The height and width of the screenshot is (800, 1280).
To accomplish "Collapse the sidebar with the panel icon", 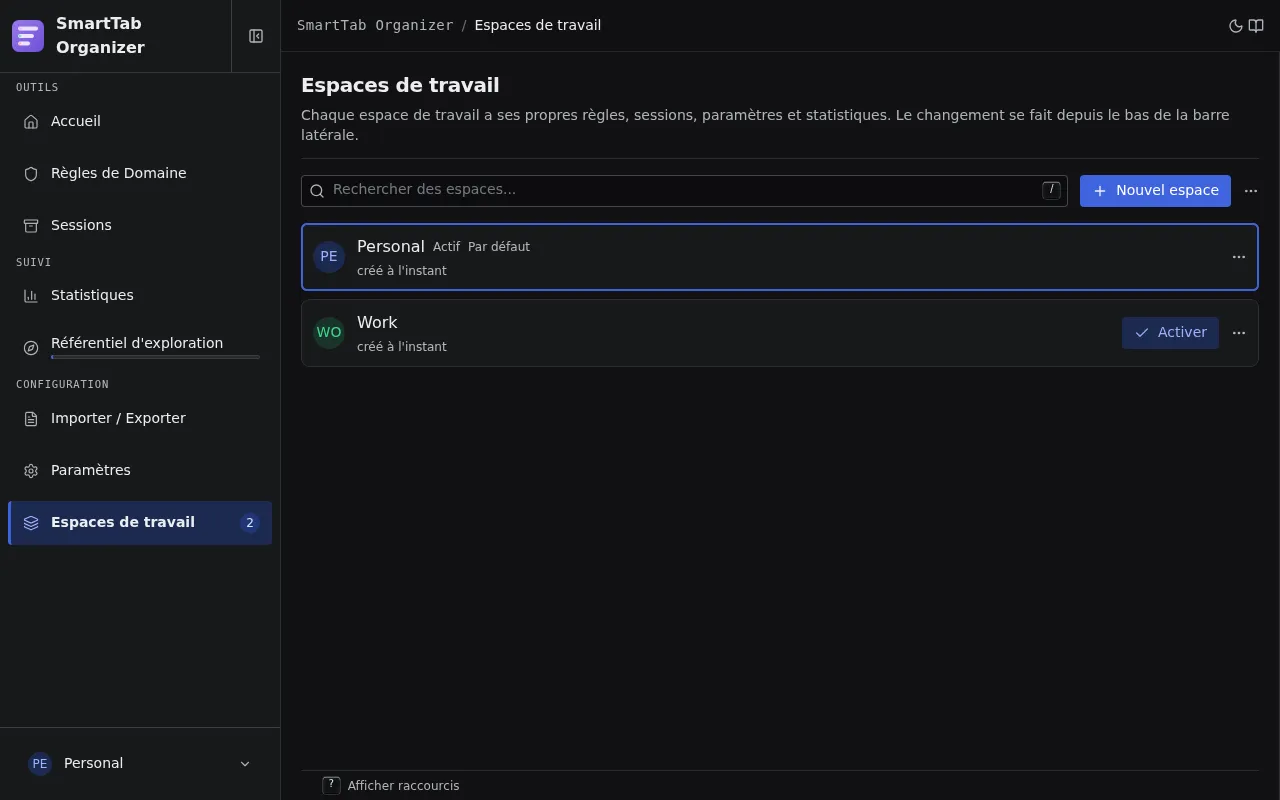I will 256,36.
